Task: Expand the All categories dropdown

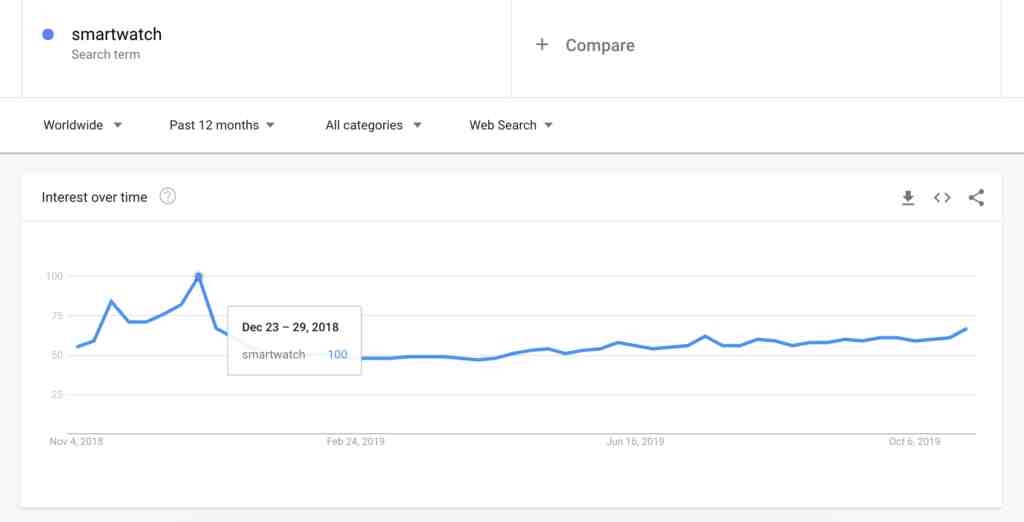Action: coord(373,125)
